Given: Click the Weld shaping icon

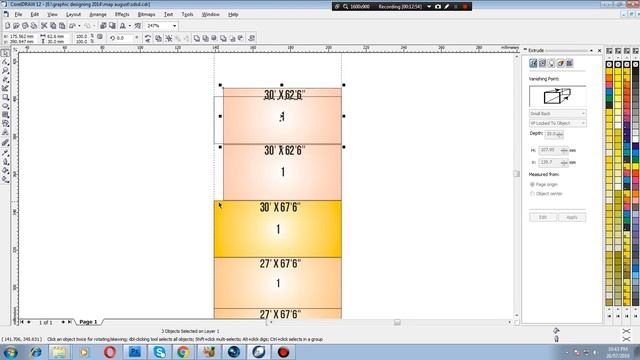Looking at the screenshot, I should pos(197,38).
